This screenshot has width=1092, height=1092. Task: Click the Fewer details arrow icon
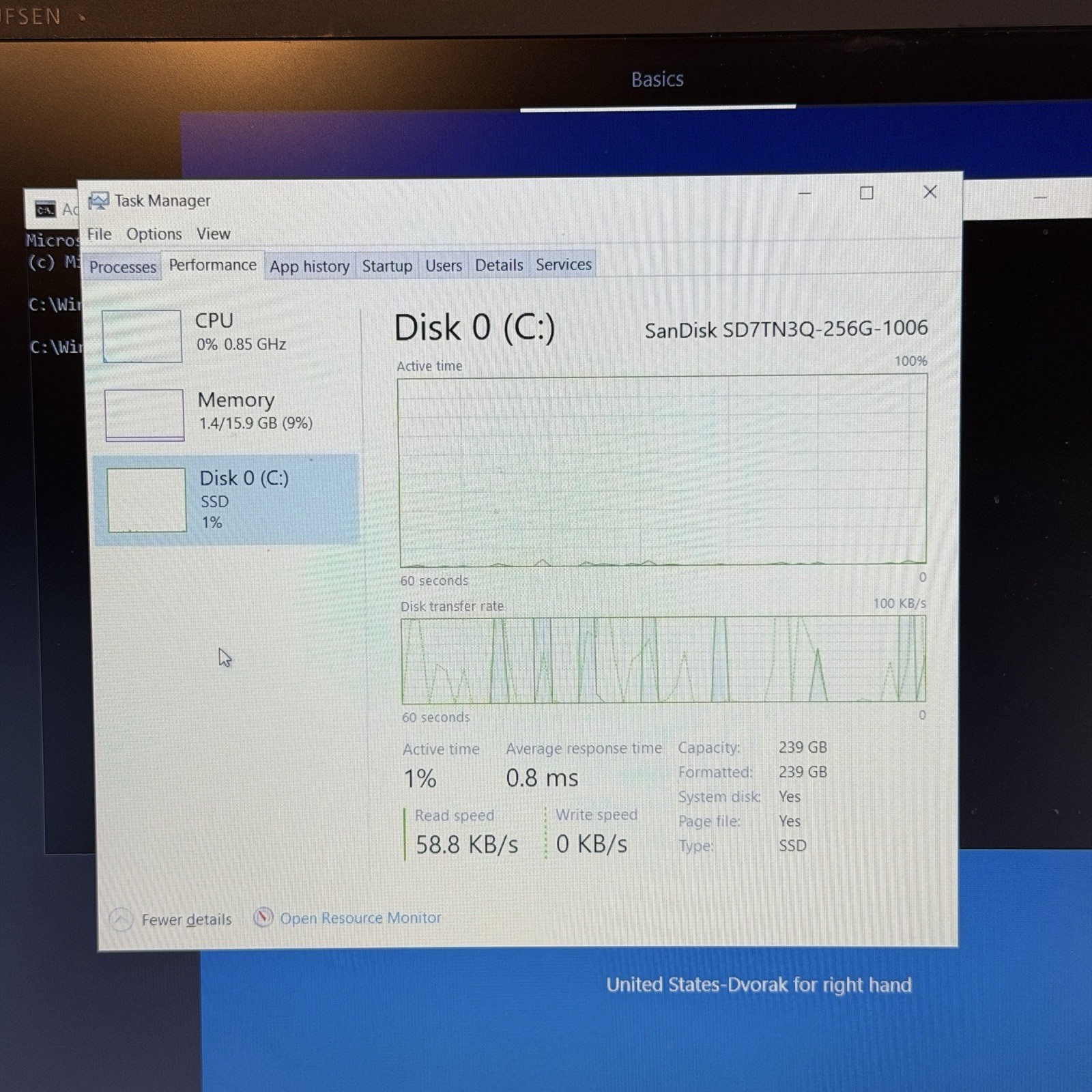pyautogui.click(x=121, y=919)
